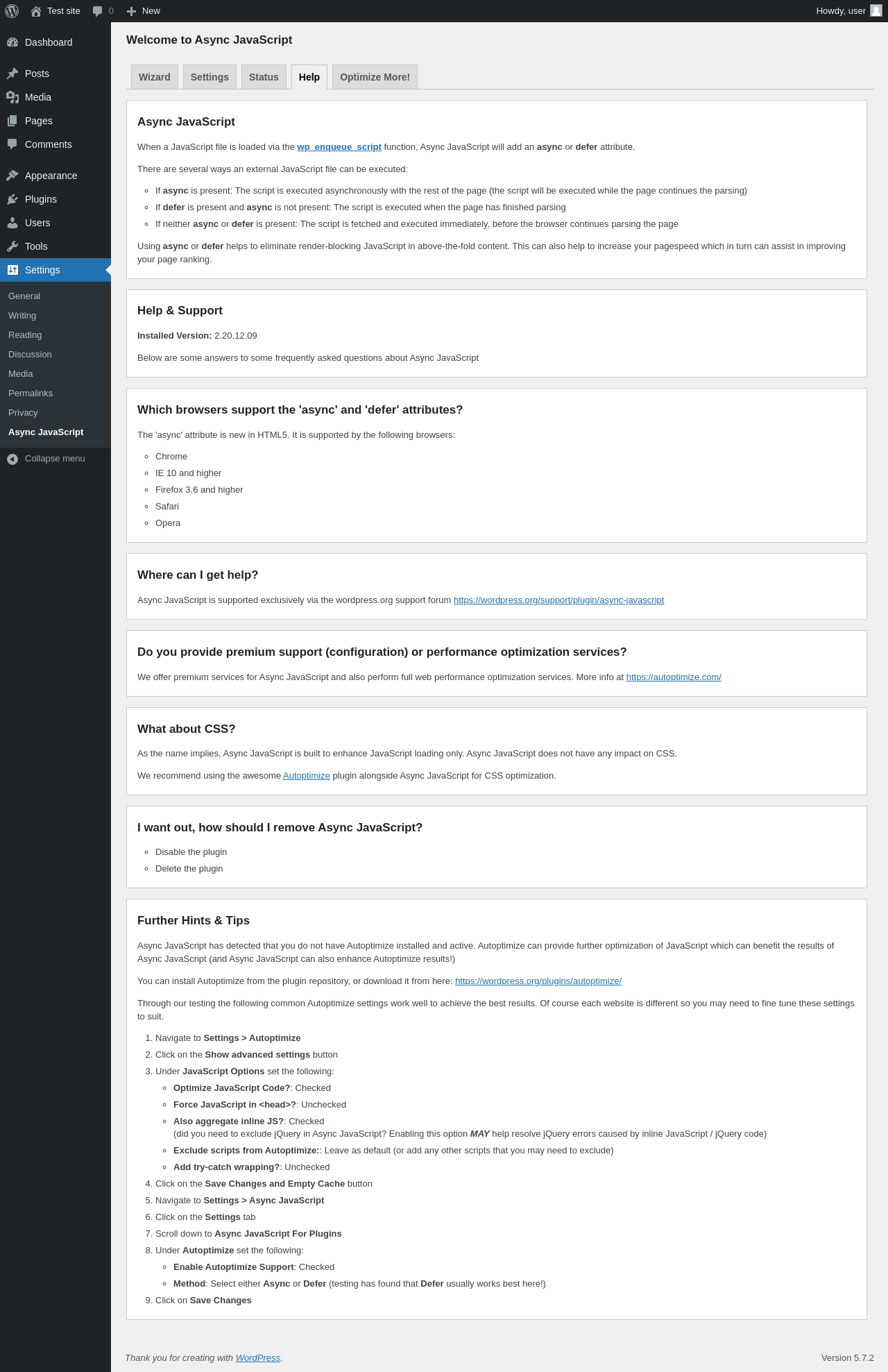
Task: Open the comments bubble icon in admin bar
Action: [98, 11]
